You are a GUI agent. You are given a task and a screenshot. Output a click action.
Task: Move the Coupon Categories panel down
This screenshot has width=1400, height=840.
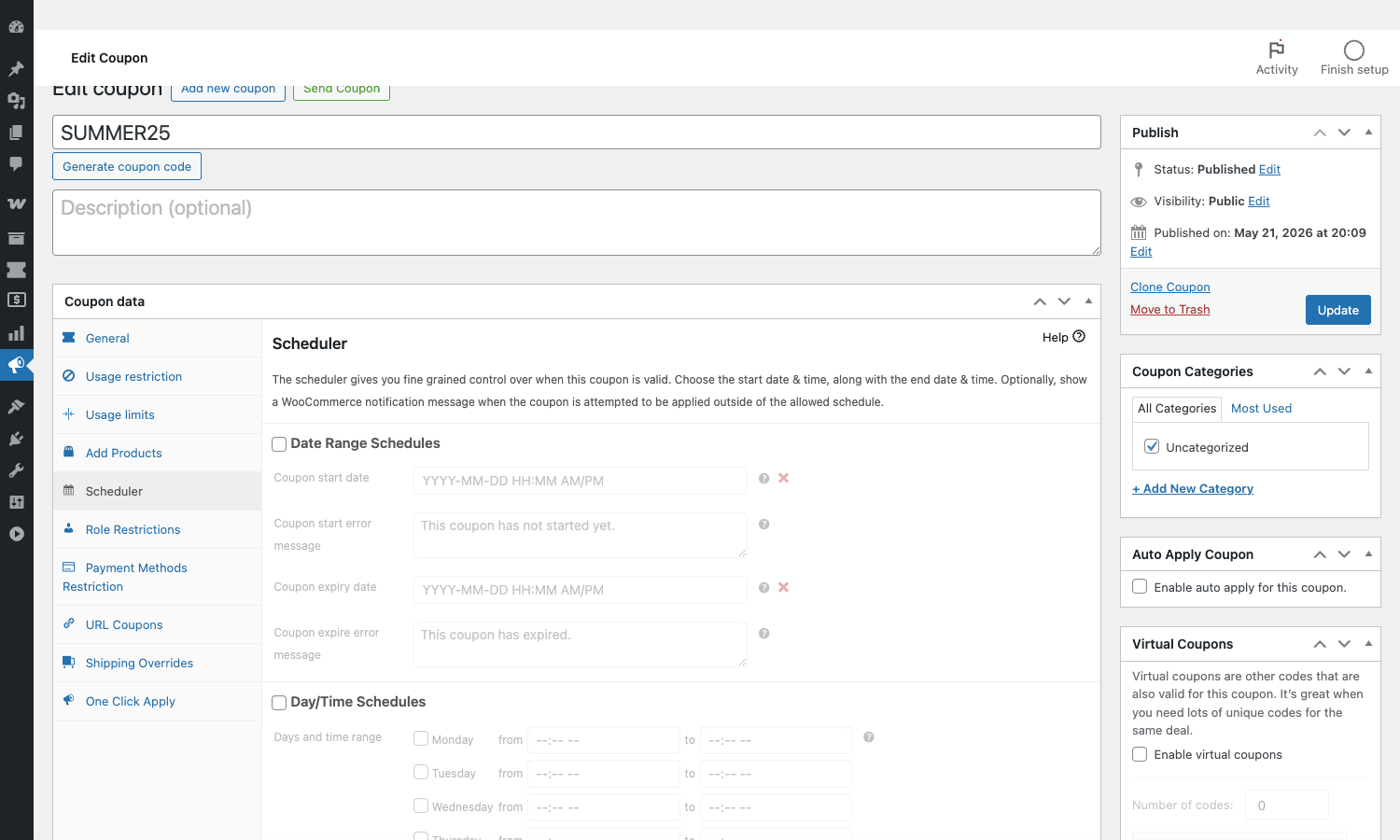(1344, 371)
